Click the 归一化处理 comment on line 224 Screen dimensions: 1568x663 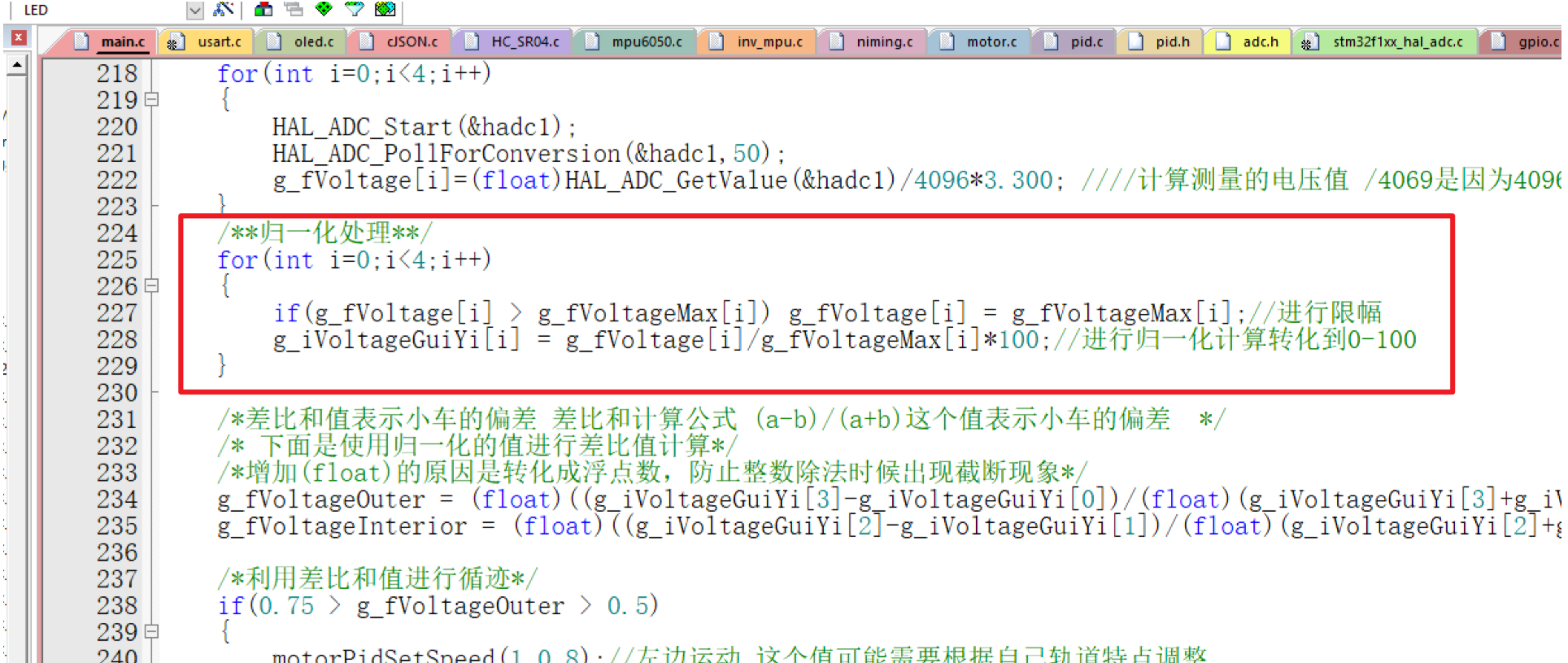click(x=325, y=233)
